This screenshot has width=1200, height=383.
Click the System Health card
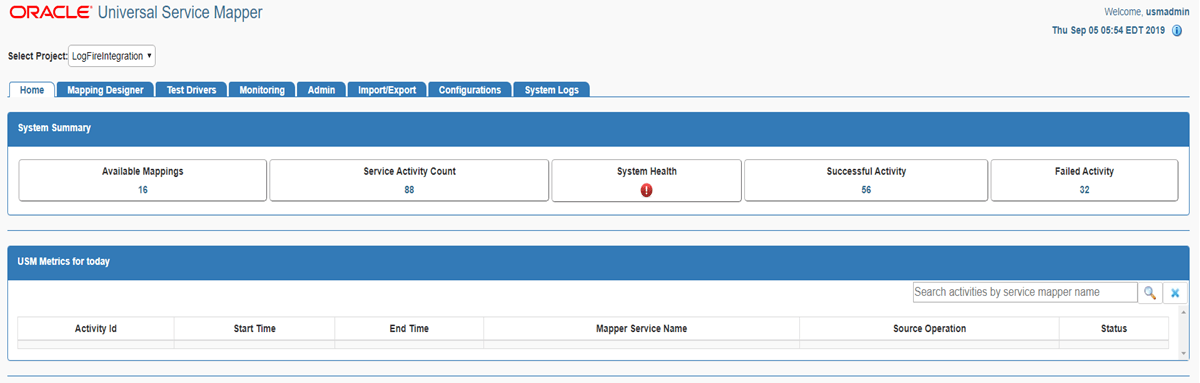click(x=646, y=180)
